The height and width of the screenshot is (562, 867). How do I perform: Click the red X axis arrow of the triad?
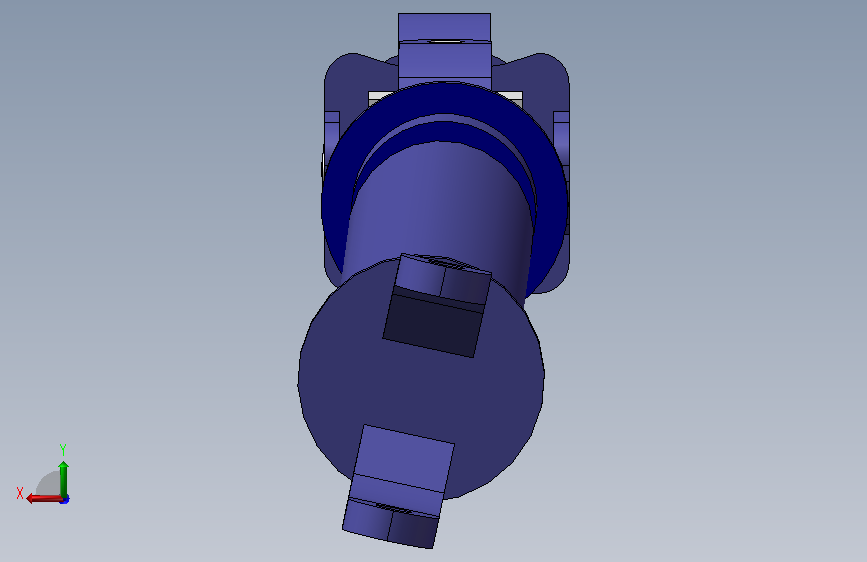(44, 499)
